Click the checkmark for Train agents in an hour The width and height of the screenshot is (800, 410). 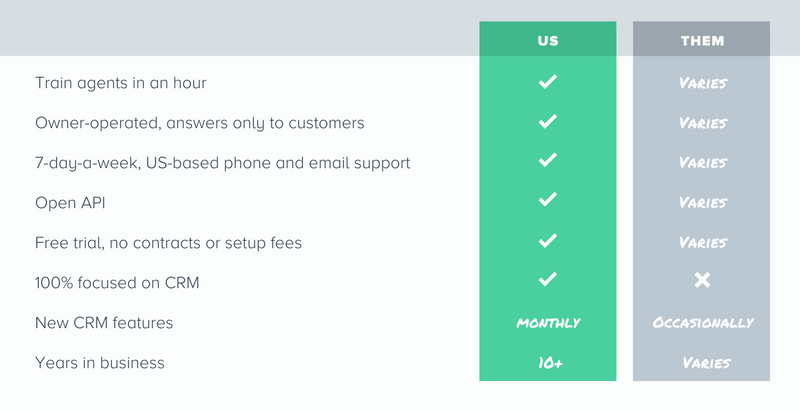pyautogui.click(x=547, y=82)
